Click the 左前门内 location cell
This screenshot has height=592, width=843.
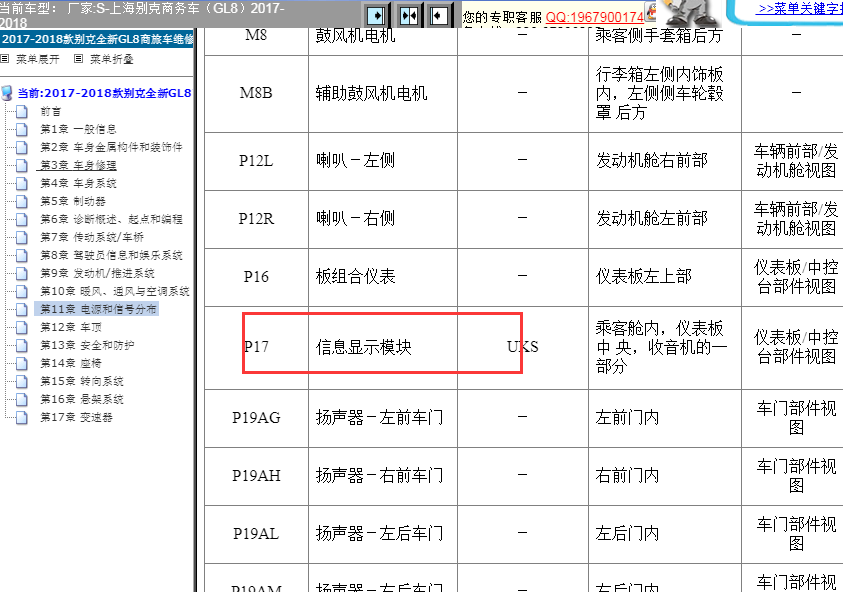(665, 418)
